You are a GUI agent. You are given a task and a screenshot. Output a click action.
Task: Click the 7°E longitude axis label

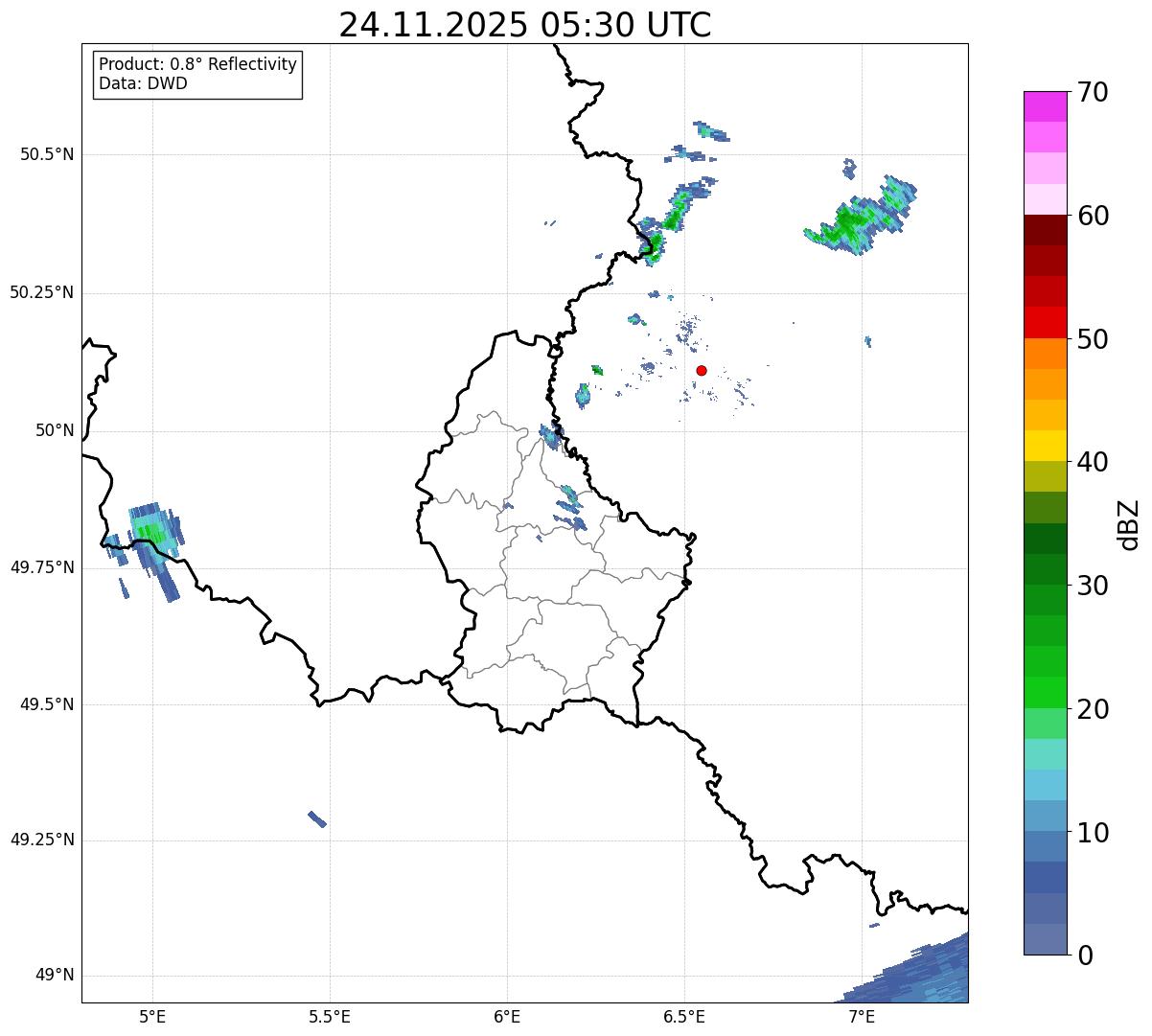coord(862,1016)
